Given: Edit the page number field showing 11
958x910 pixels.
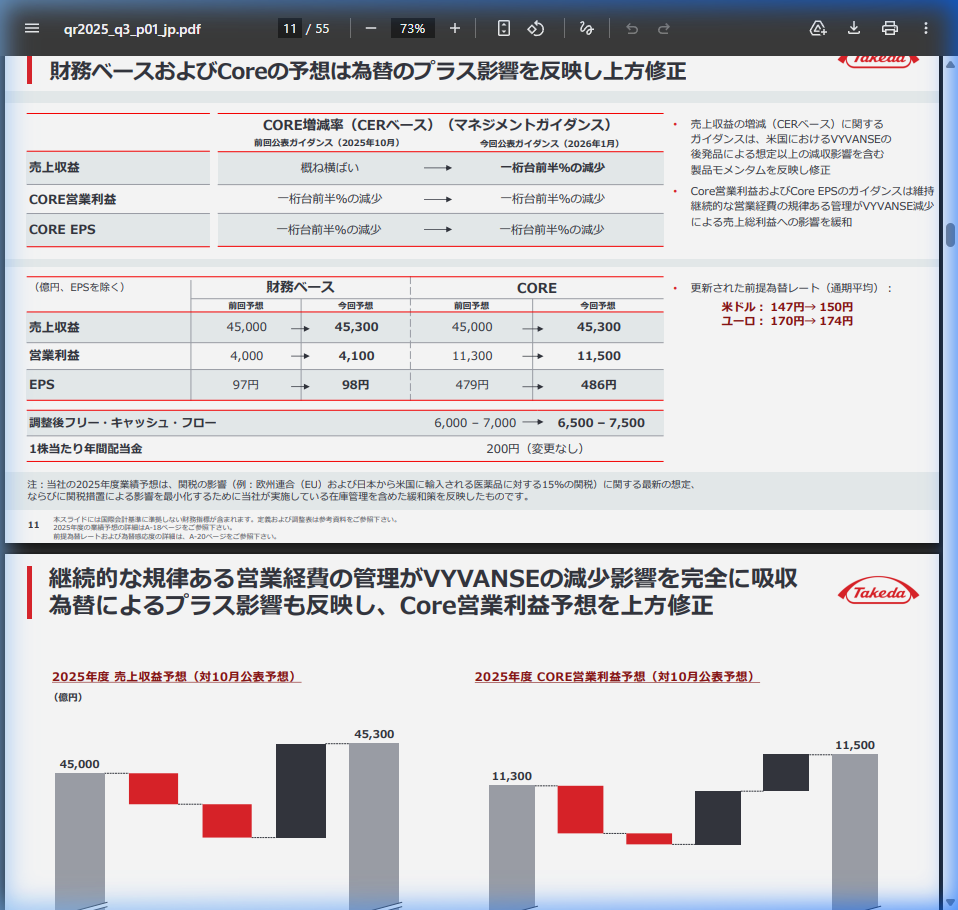Looking at the screenshot, I should pyautogui.click(x=290, y=28).
